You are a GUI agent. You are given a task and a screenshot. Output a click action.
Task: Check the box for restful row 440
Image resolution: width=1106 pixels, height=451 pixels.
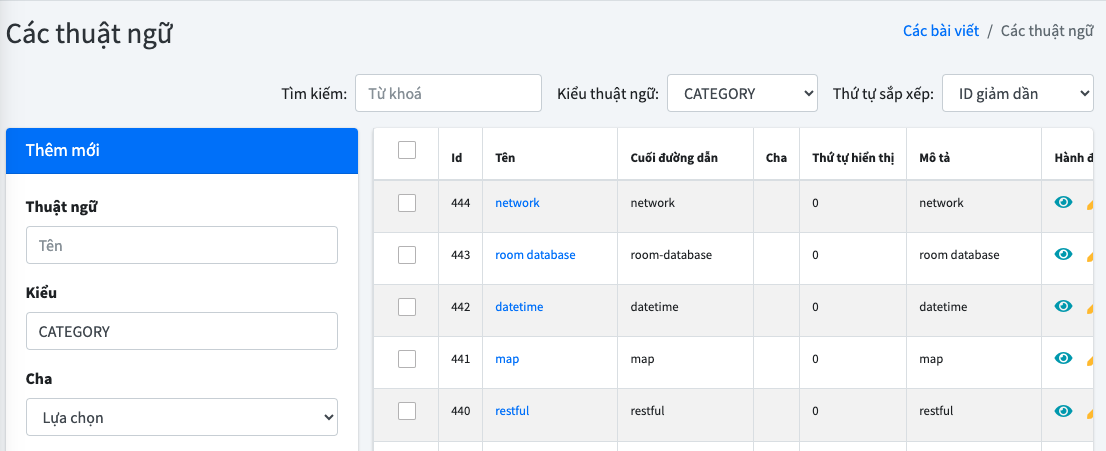(x=407, y=411)
